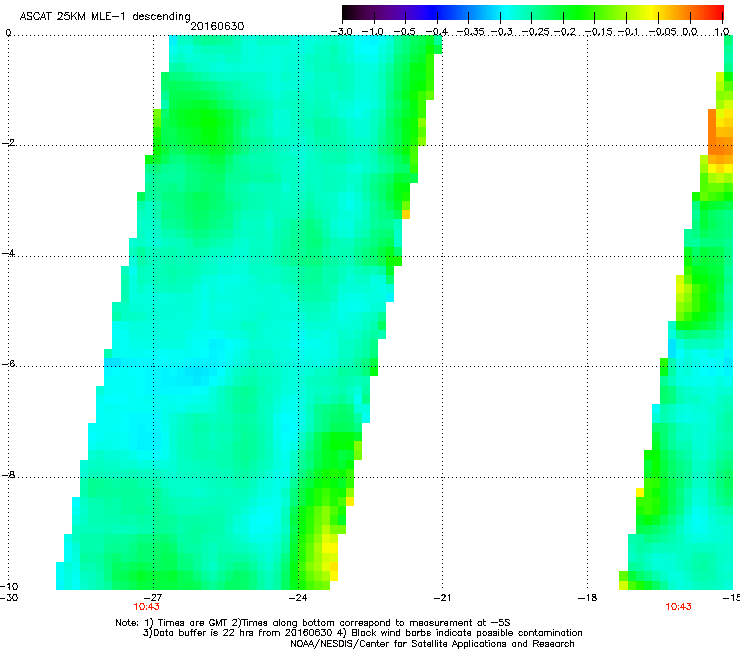Click the 'ASCAT 25KM MLE-1 descending' title
740x650 pixels.
pyautogui.click(x=105, y=17)
